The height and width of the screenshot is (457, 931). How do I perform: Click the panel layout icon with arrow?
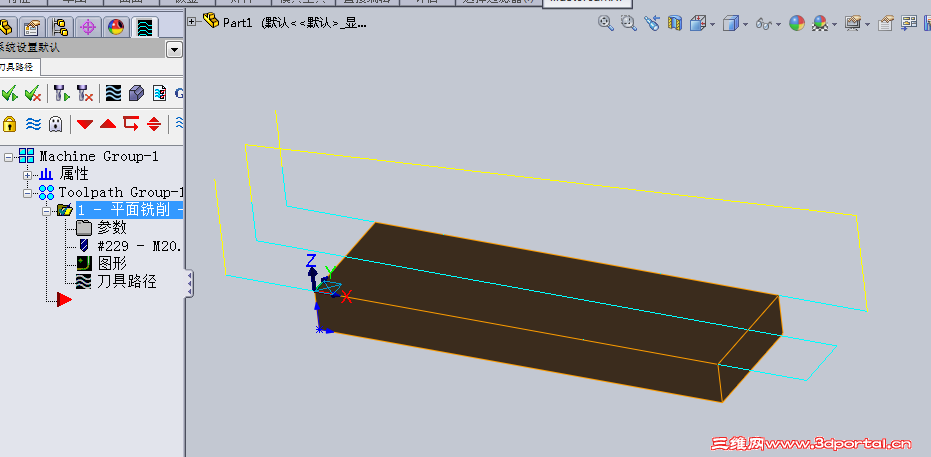coord(909,23)
